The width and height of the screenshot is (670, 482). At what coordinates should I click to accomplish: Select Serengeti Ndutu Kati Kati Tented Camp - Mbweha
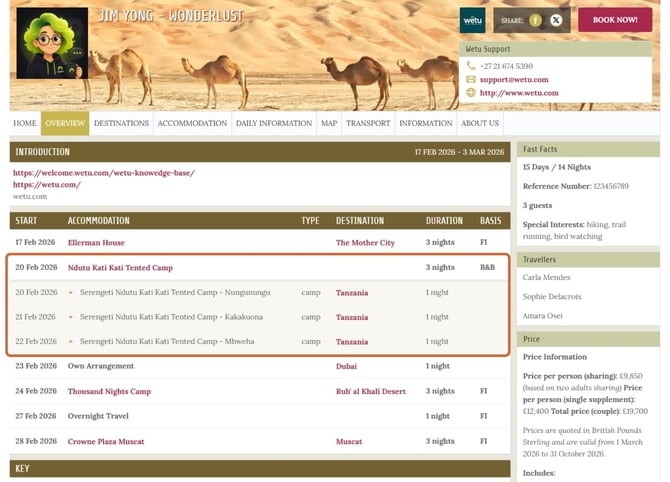click(x=167, y=341)
